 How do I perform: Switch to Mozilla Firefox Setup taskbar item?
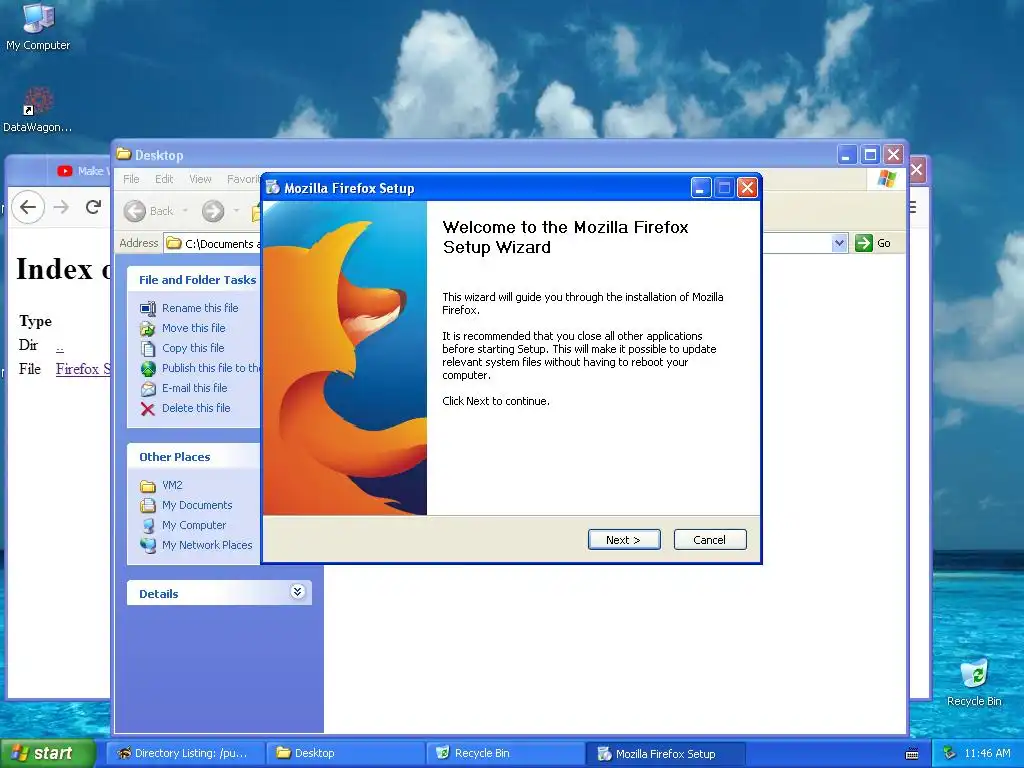665,754
